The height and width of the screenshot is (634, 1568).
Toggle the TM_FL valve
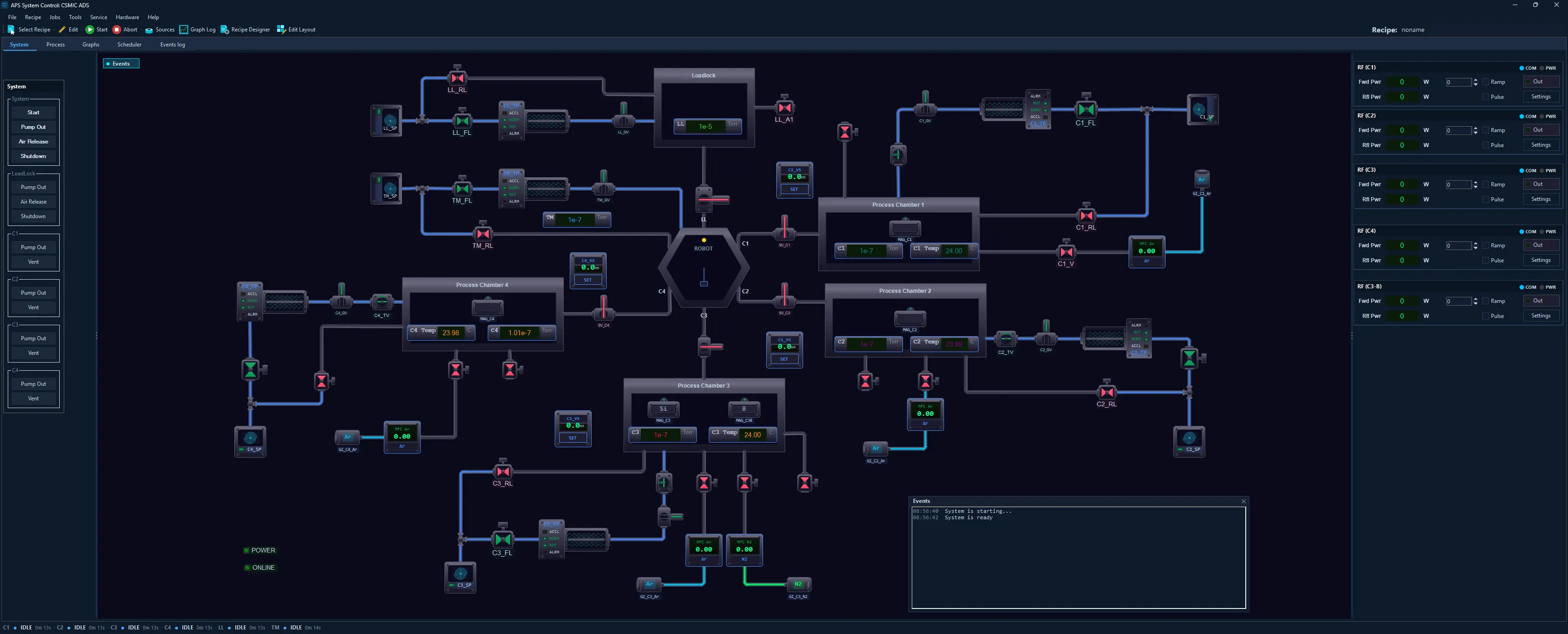(463, 189)
